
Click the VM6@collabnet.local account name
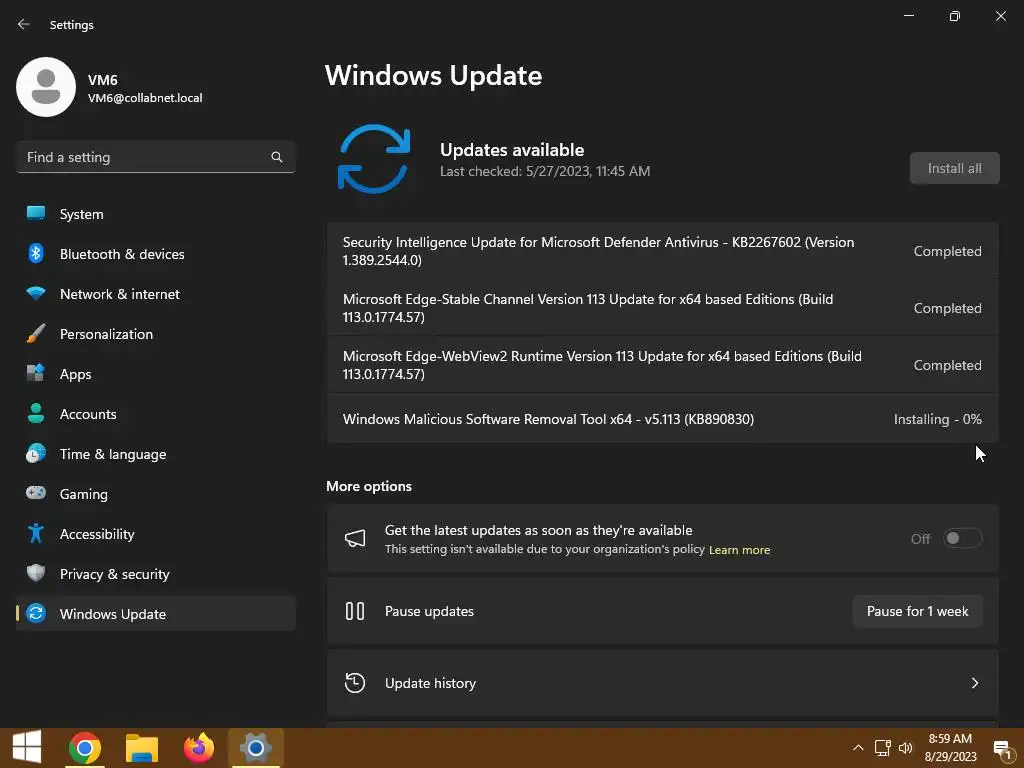click(x=145, y=98)
